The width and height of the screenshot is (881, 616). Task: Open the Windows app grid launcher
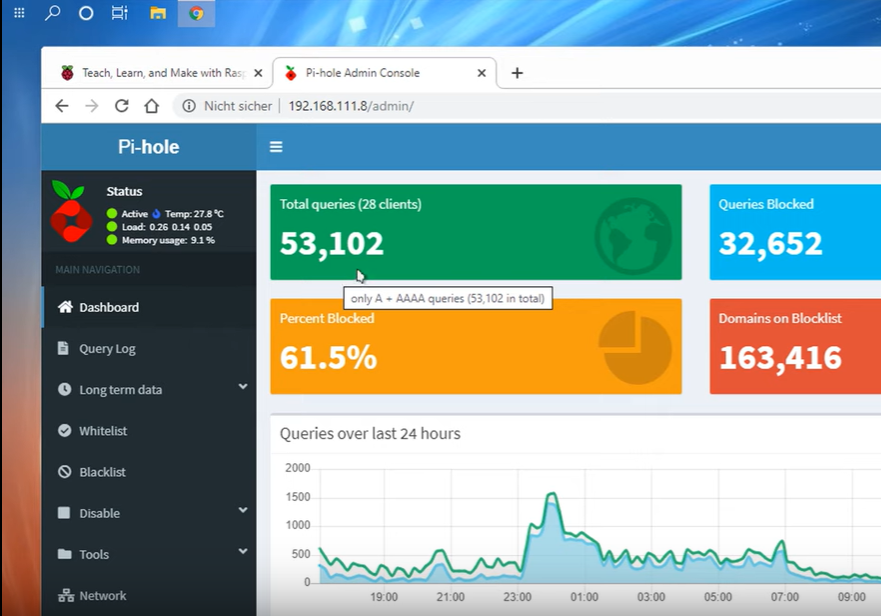(19, 13)
